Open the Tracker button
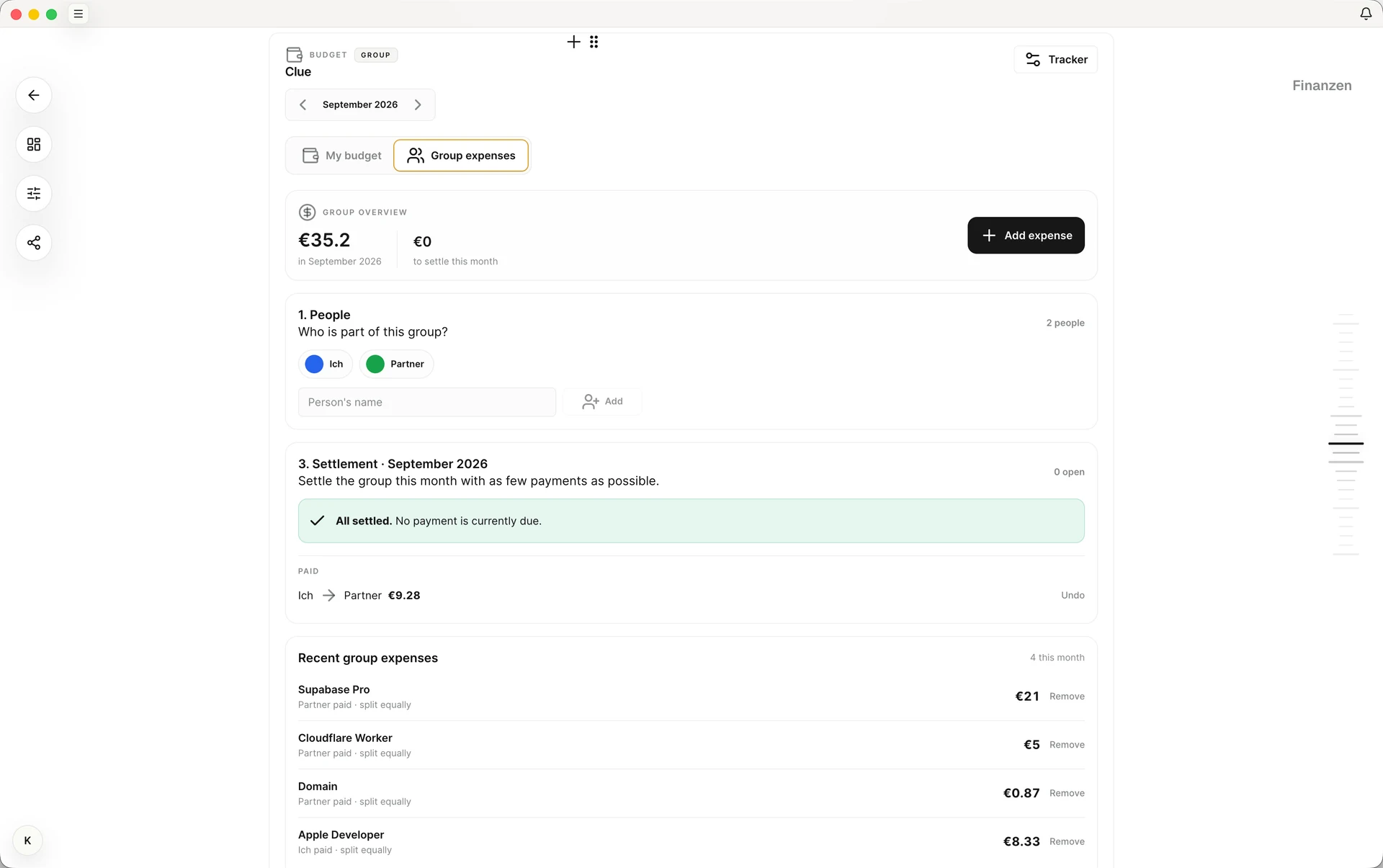 click(x=1056, y=60)
